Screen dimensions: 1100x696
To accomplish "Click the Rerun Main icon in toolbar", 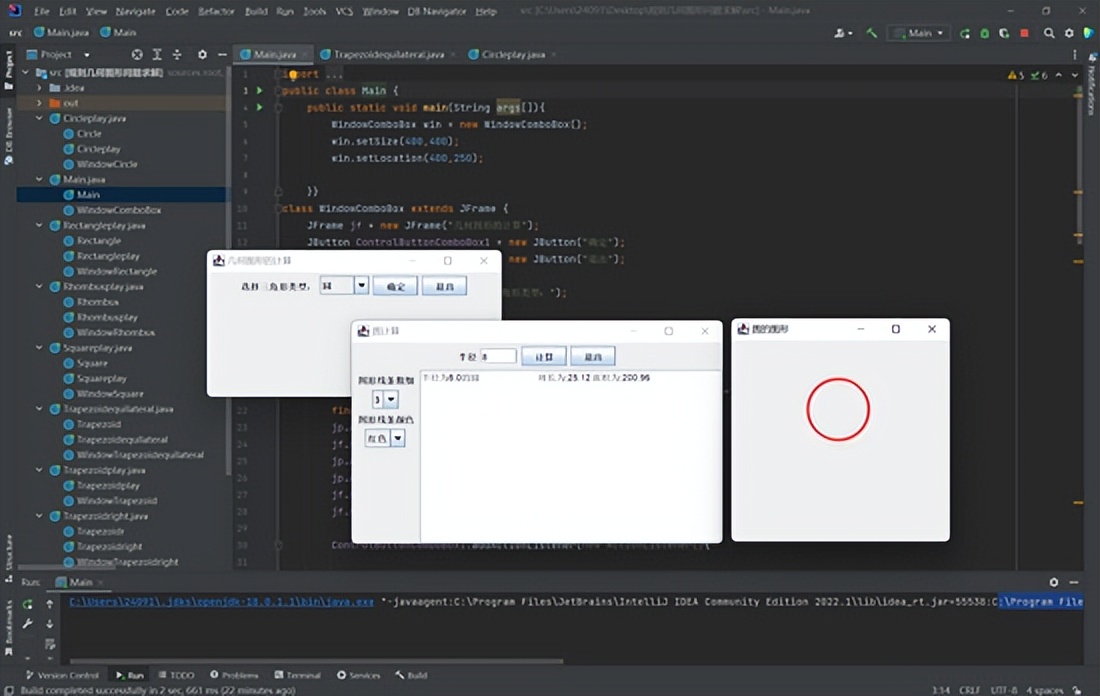I will 965,33.
